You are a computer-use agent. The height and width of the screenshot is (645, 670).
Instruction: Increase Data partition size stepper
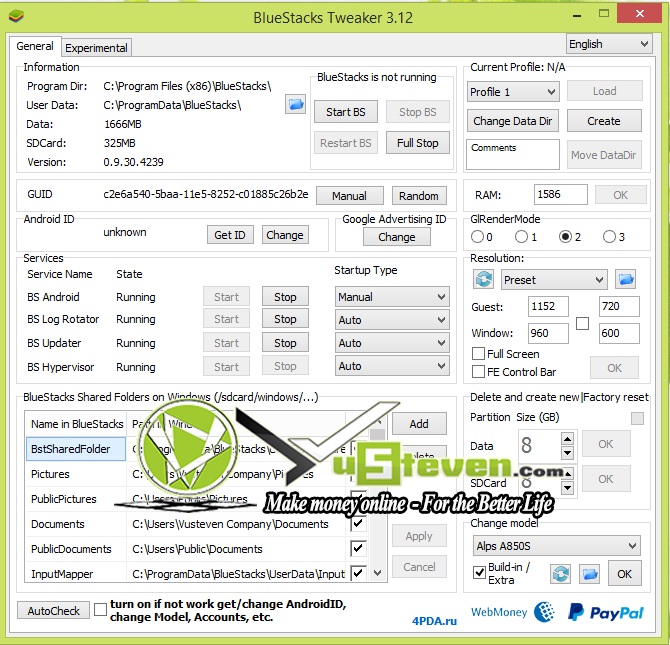pyautogui.click(x=567, y=439)
